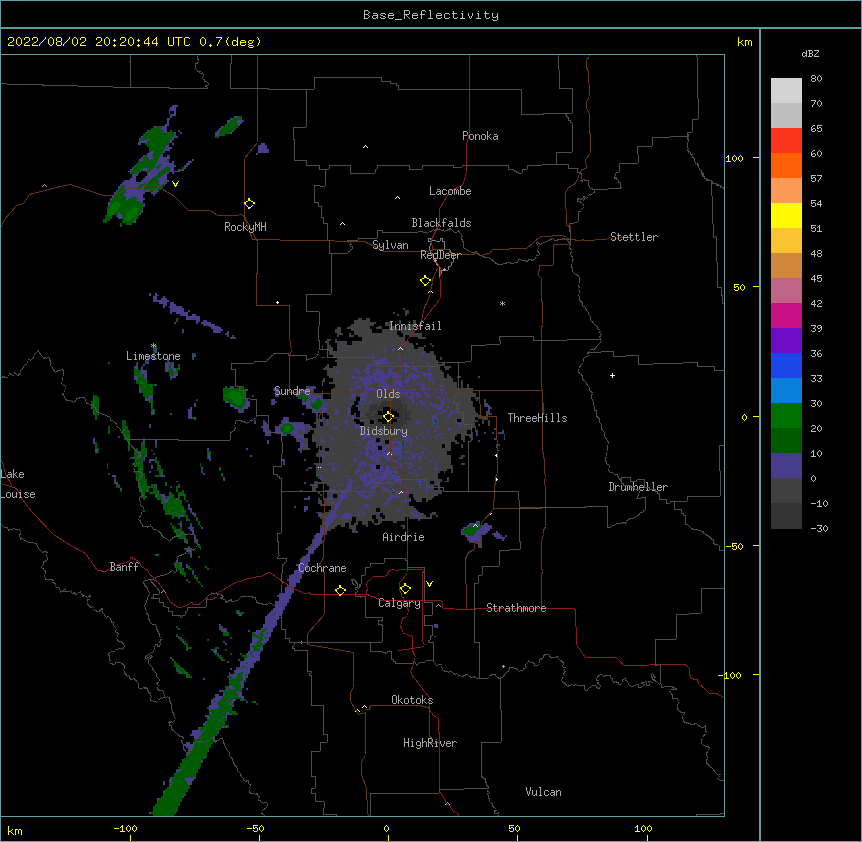The image size is (862, 842).
Task: Pick the red legend swatch between 65 and 60
Action: pos(786,140)
